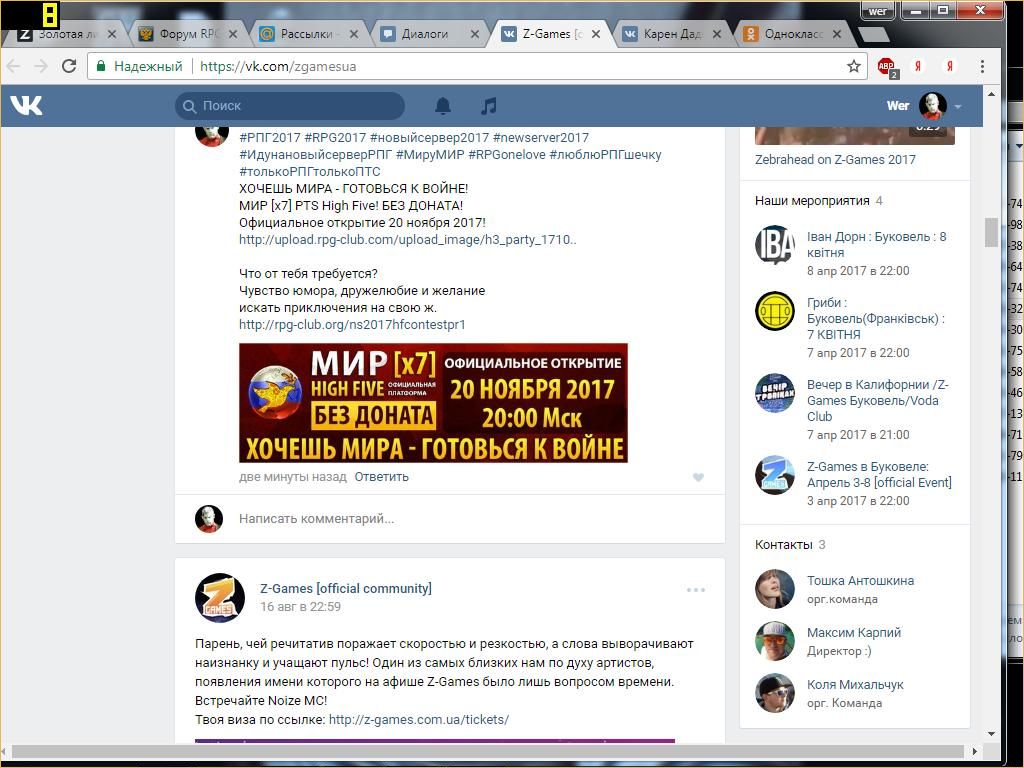This screenshot has width=1024, height=768.
Task: Click the #РПГ2017 hashtag
Action: pos(270,138)
